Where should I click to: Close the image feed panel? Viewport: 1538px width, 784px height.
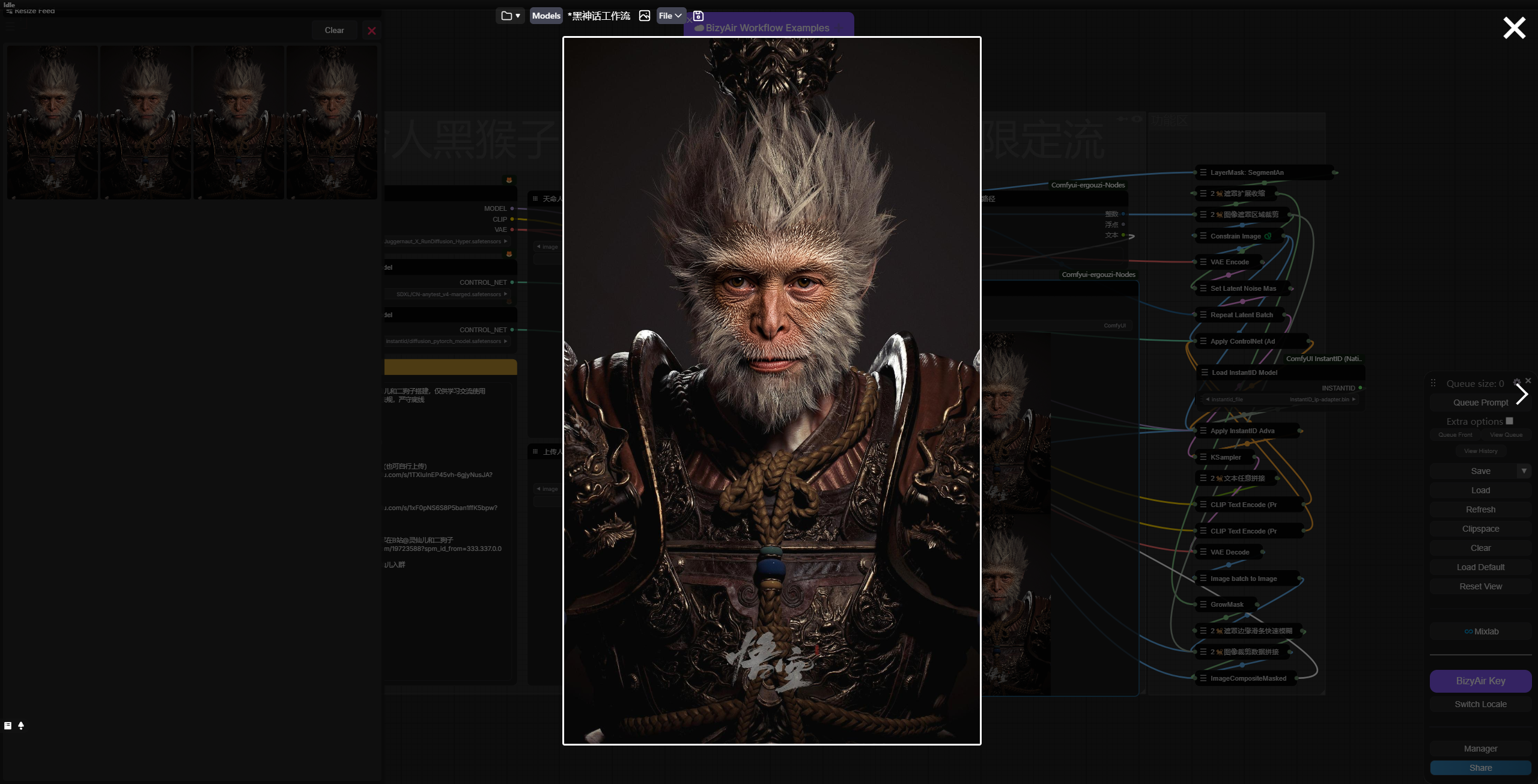click(x=372, y=31)
